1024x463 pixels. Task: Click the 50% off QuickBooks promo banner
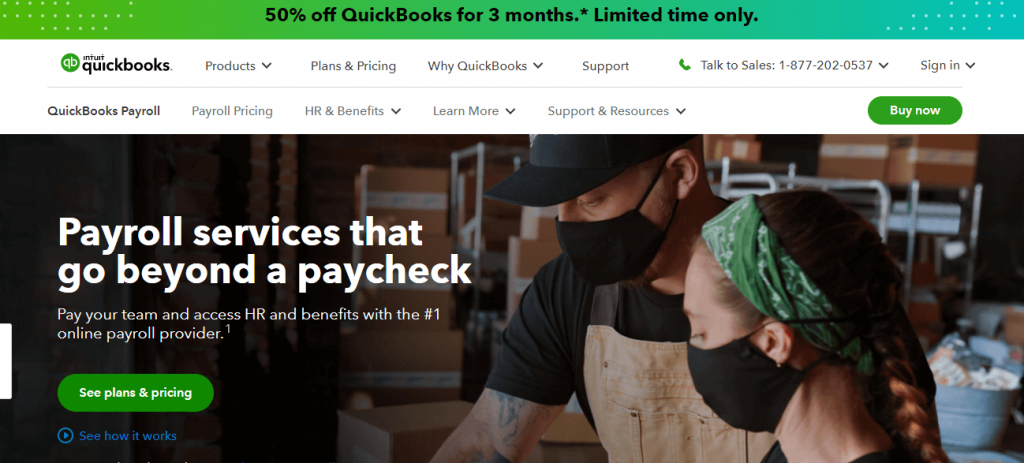(x=512, y=16)
